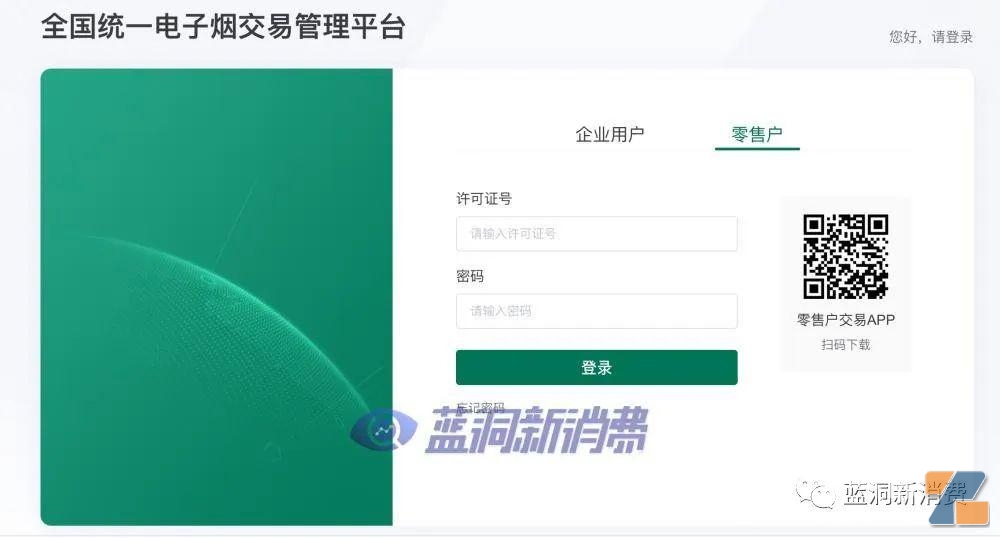The width and height of the screenshot is (1000, 538).
Task: Click the 全国统一电子烟交易管理平台 title
Action: click(x=223, y=27)
